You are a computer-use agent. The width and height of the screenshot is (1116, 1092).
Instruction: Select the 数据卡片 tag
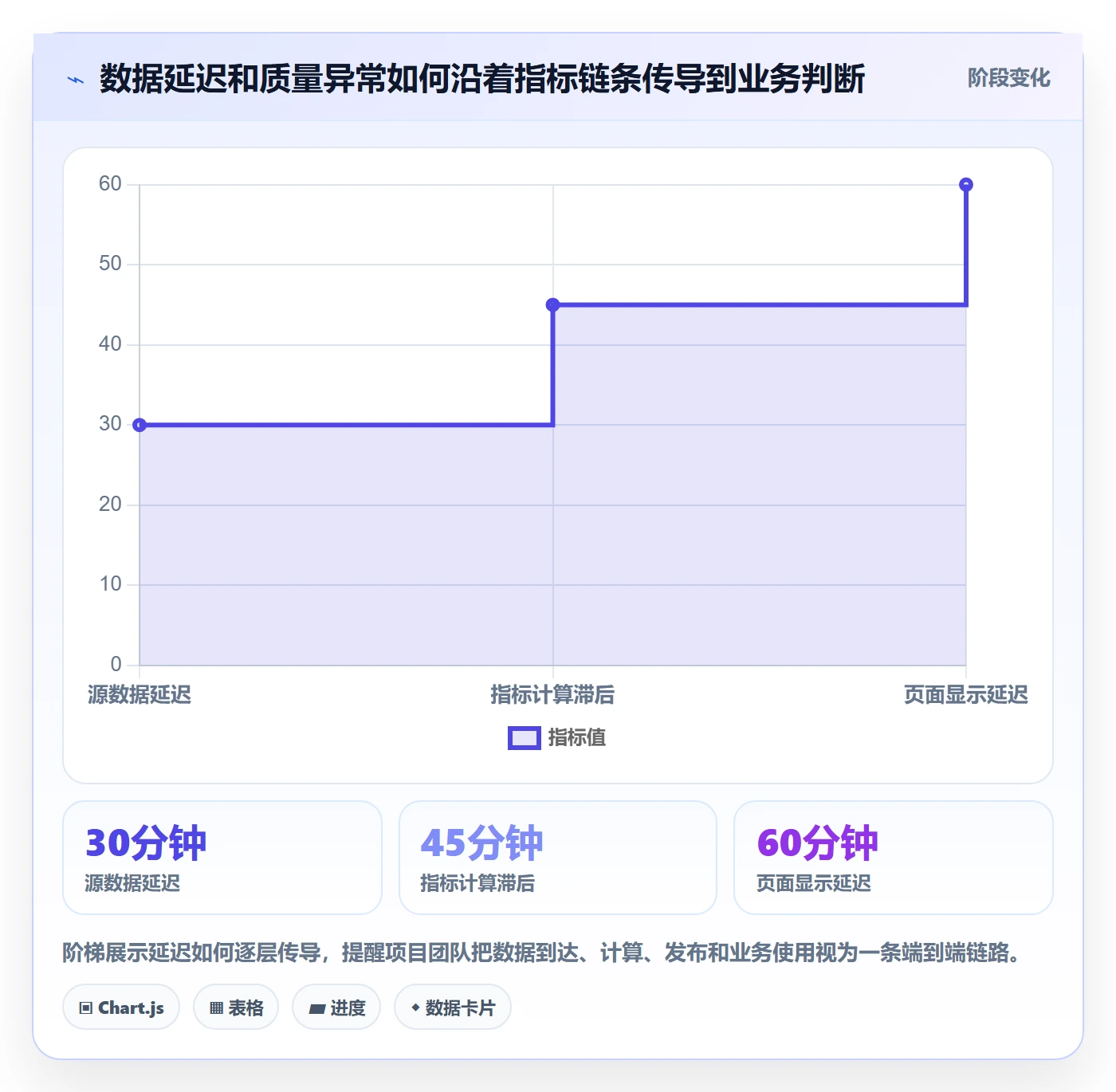tap(453, 1008)
